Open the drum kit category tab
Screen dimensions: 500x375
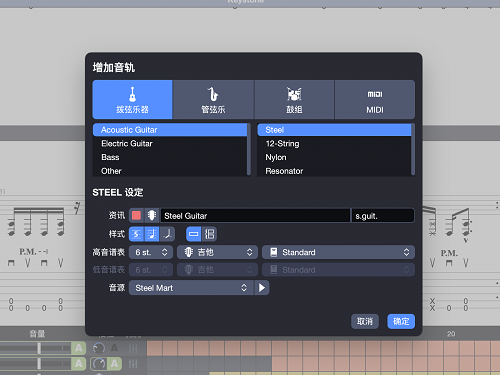294,99
